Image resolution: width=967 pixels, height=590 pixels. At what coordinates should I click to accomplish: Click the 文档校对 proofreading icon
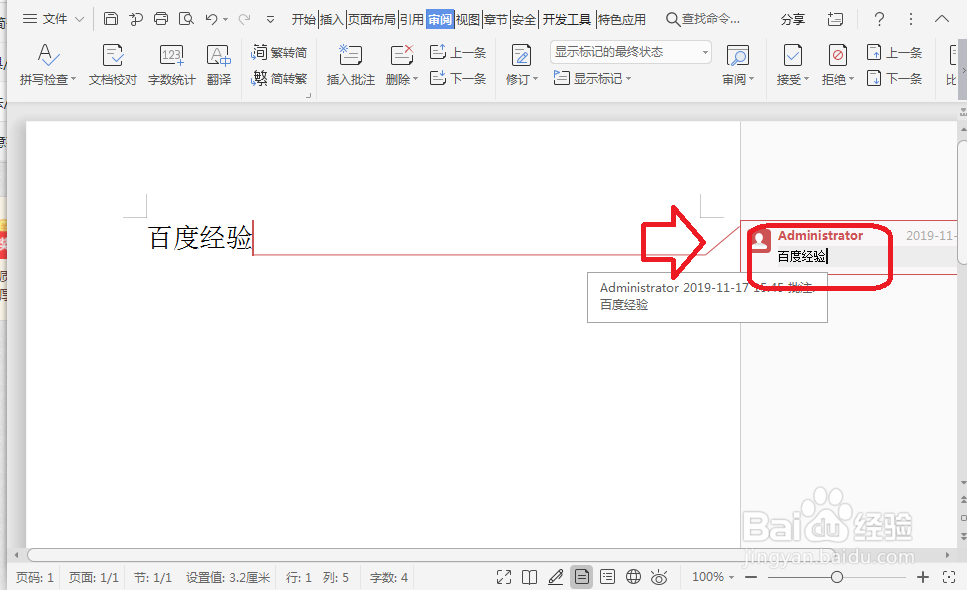[113, 55]
